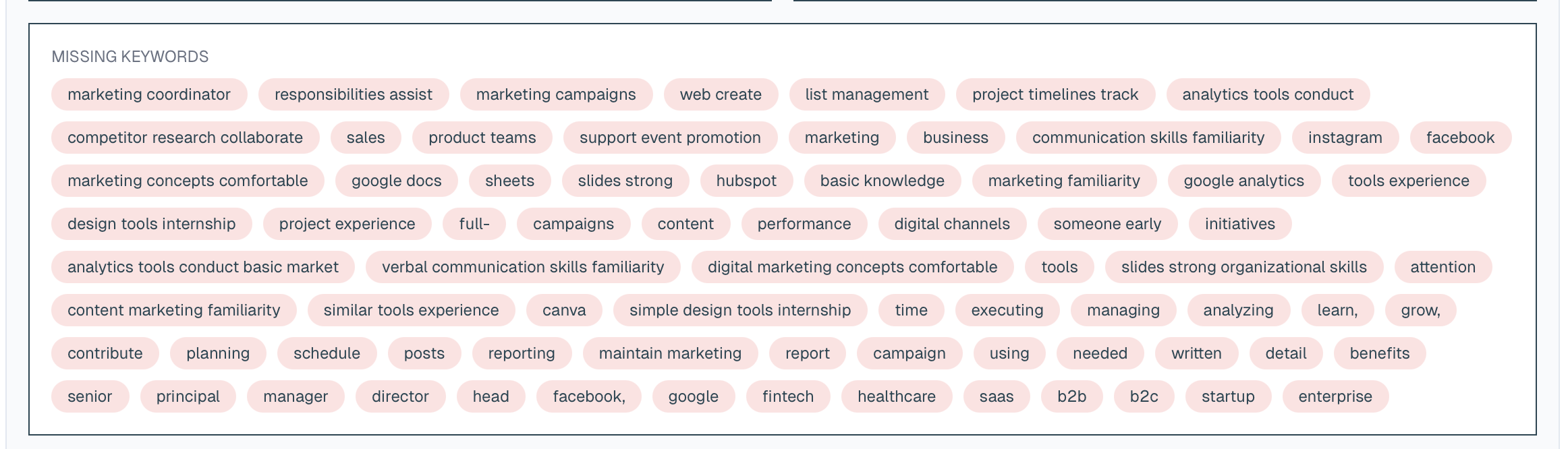Click the instagram keyword tag
Image resolution: width=1568 pixels, height=449 pixels.
click(x=1344, y=138)
